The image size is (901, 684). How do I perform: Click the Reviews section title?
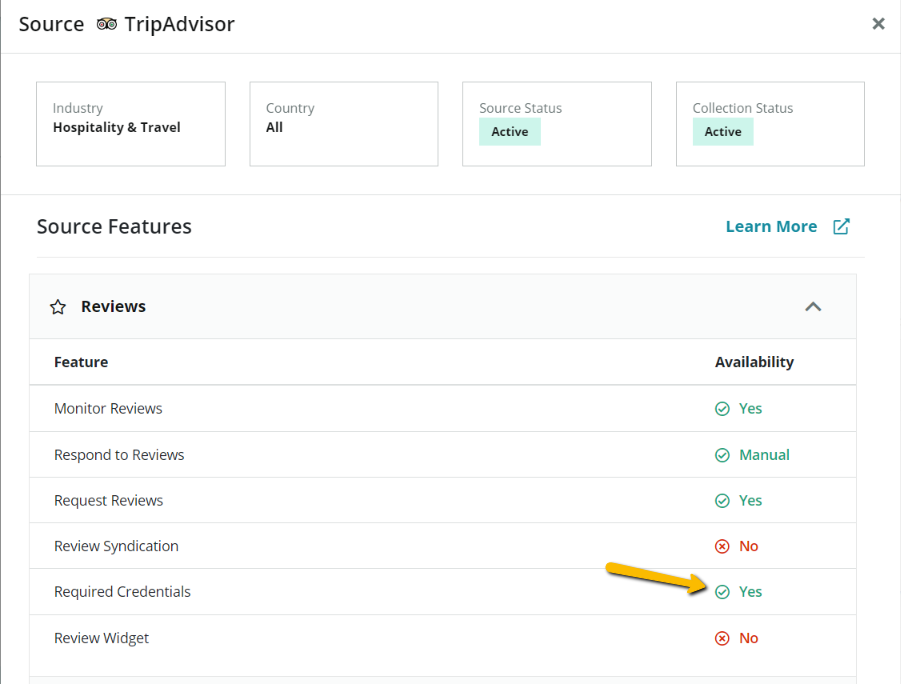click(113, 306)
